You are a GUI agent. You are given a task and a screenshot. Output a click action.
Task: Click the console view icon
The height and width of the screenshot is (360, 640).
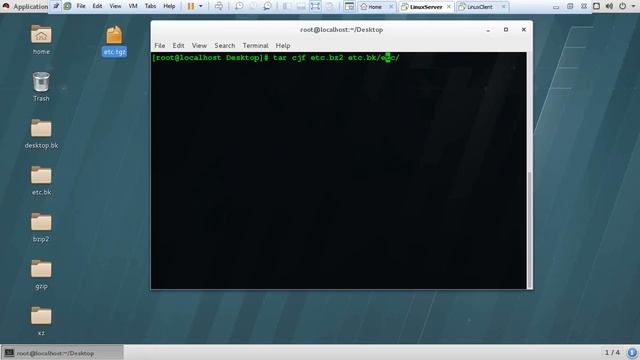tap(349, 6)
